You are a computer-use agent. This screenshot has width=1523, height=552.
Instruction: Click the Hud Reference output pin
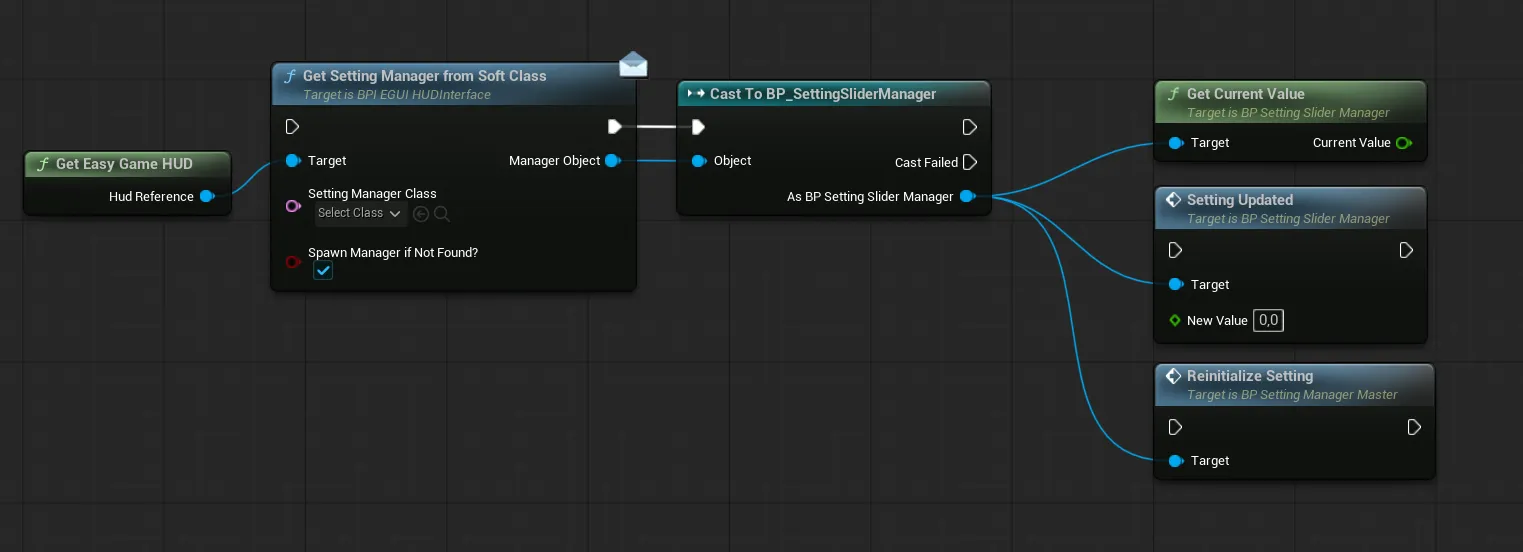coord(207,197)
